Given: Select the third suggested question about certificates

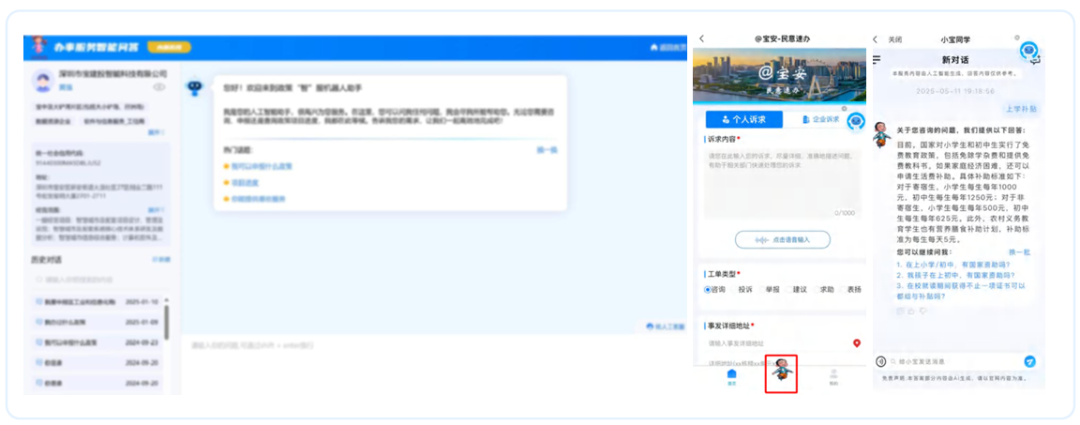Looking at the screenshot, I should (x=961, y=291).
